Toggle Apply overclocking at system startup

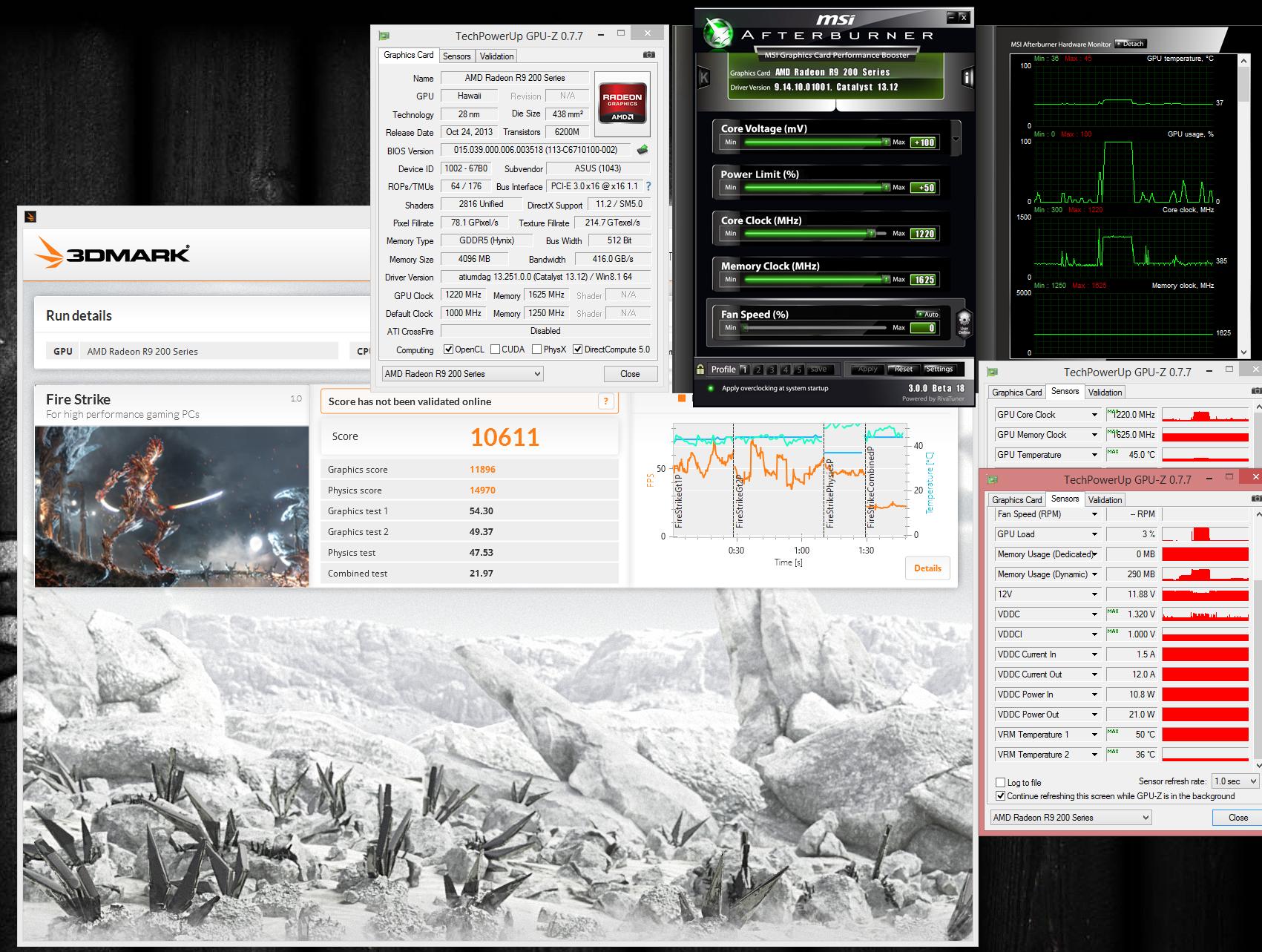click(x=709, y=388)
